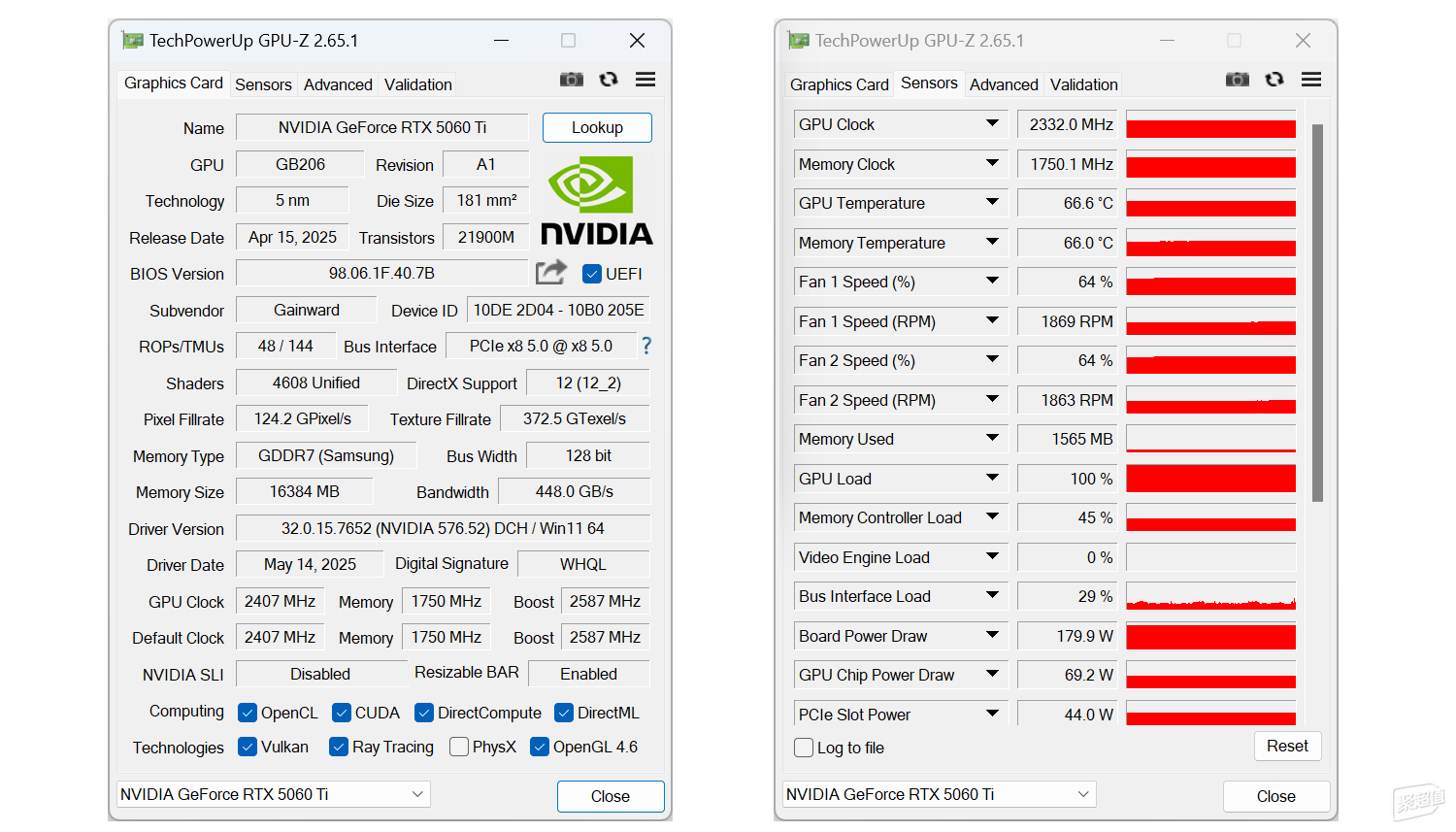Image resolution: width=1456 pixels, height=832 pixels.
Task: Click Close button in Sensors window
Action: point(1276,796)
